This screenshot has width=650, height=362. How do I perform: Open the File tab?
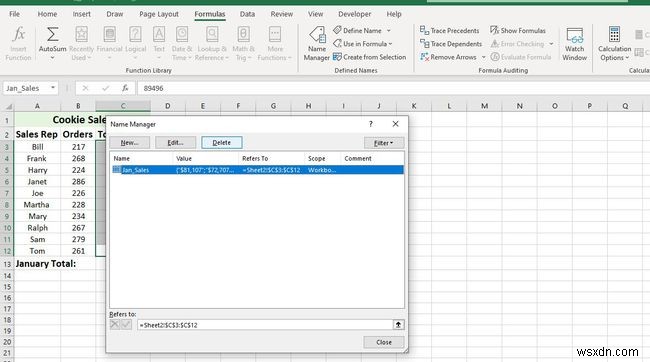(14, 14)
